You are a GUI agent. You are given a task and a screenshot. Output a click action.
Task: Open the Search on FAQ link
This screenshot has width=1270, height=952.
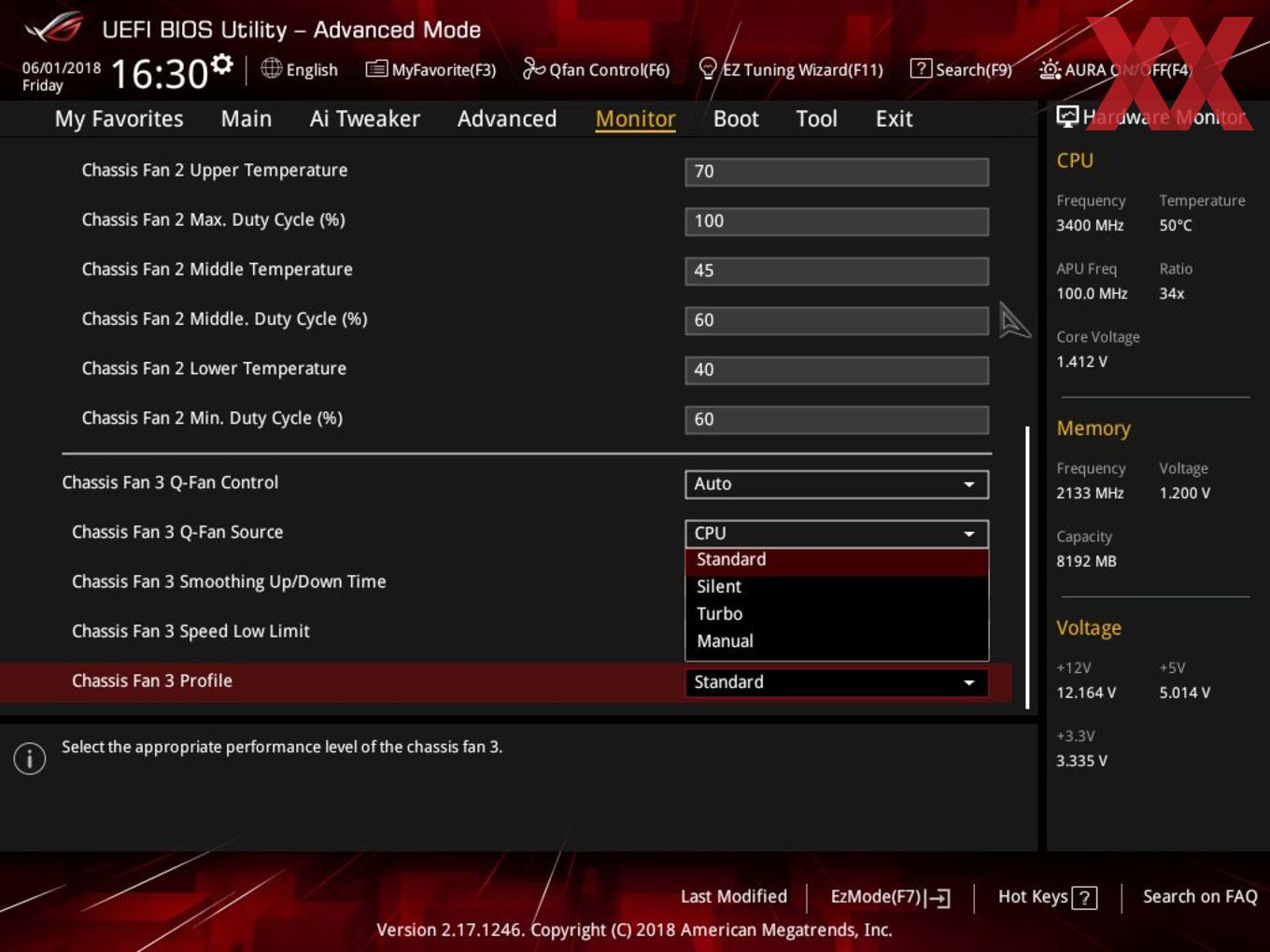[x=1200, y=897]
